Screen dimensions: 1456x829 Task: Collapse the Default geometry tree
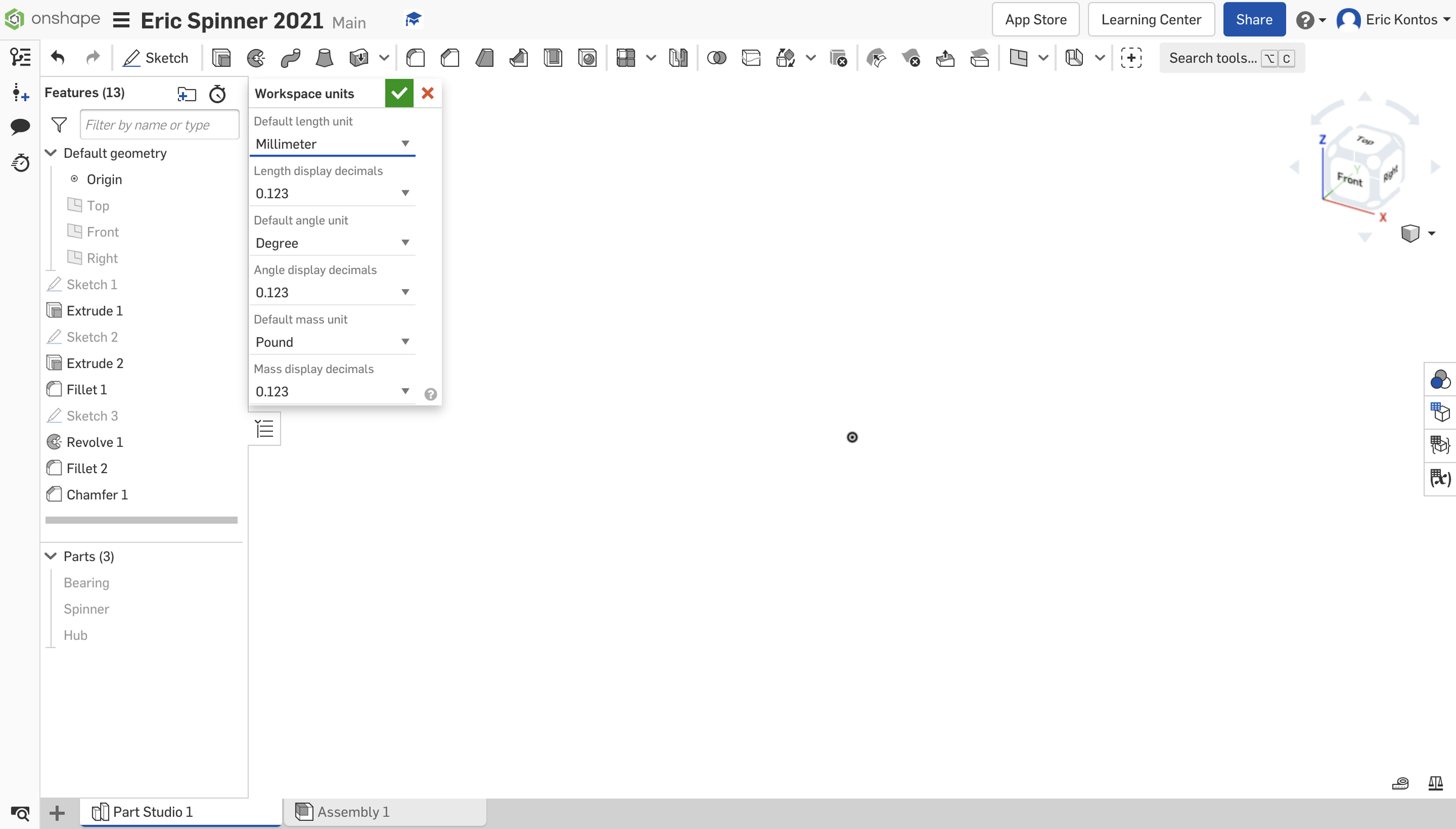click(51, 153)
